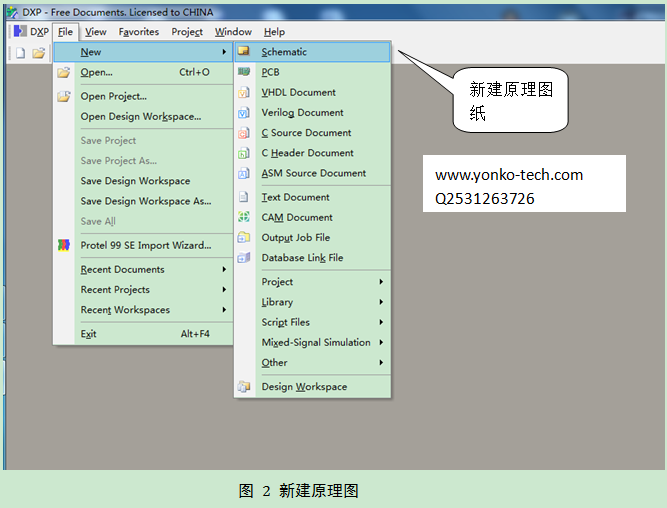Select C Source Document entry
The image size is (667, 508).
pos(312,133)
